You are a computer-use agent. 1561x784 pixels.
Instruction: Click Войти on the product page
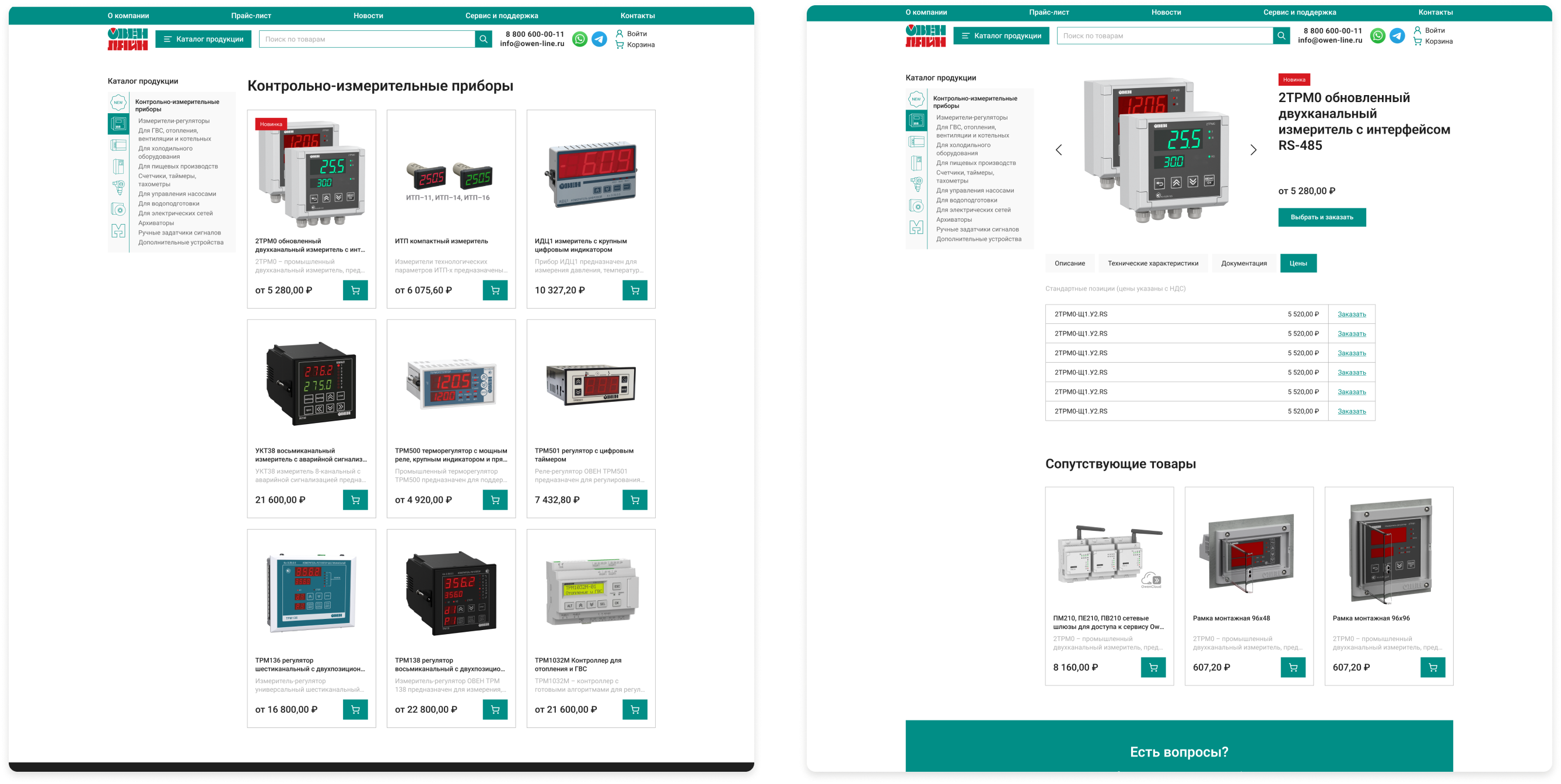click(1430, 30)
